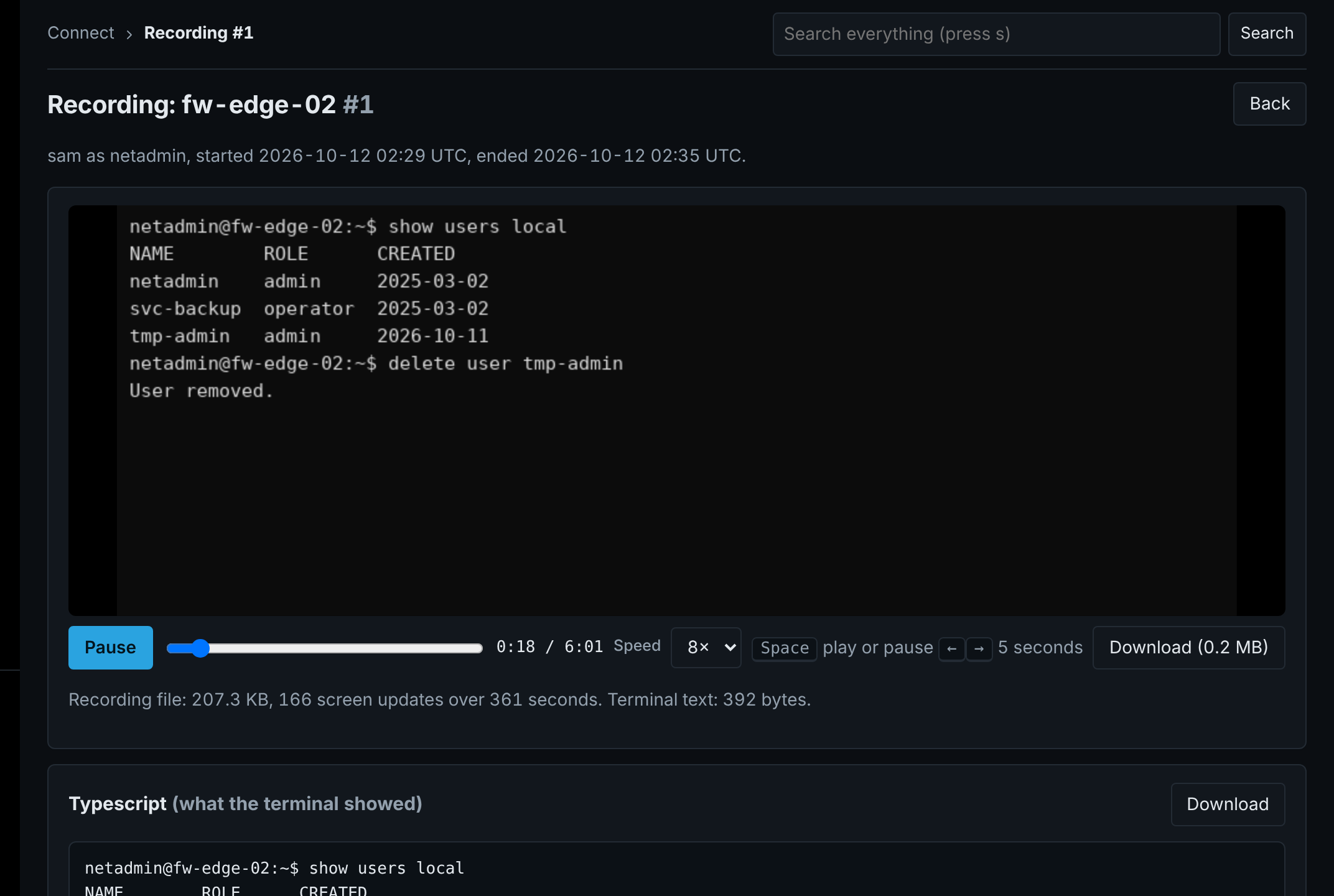Click the Recording #1 breadcrumb
Screen dimensions: 1334x896
pyautogui.click(x=198, y=33)
